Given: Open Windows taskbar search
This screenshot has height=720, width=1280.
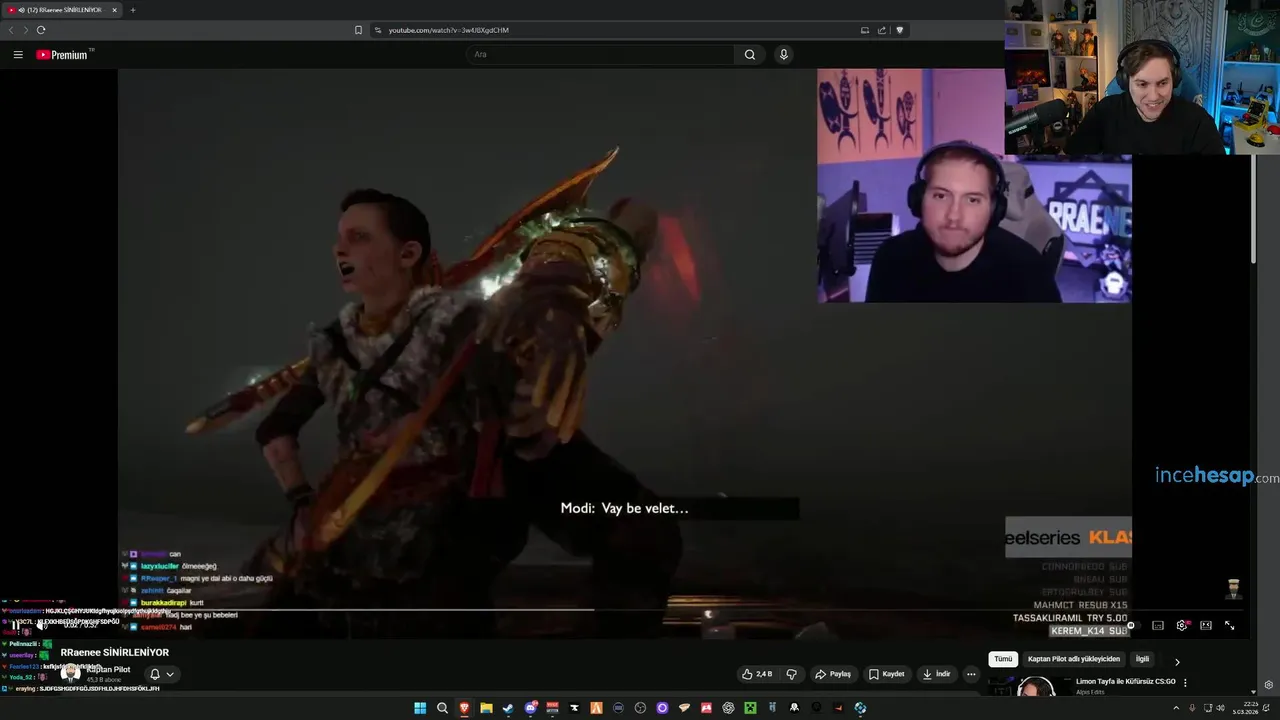Looking at the screenshot, I should coord(442,708).
